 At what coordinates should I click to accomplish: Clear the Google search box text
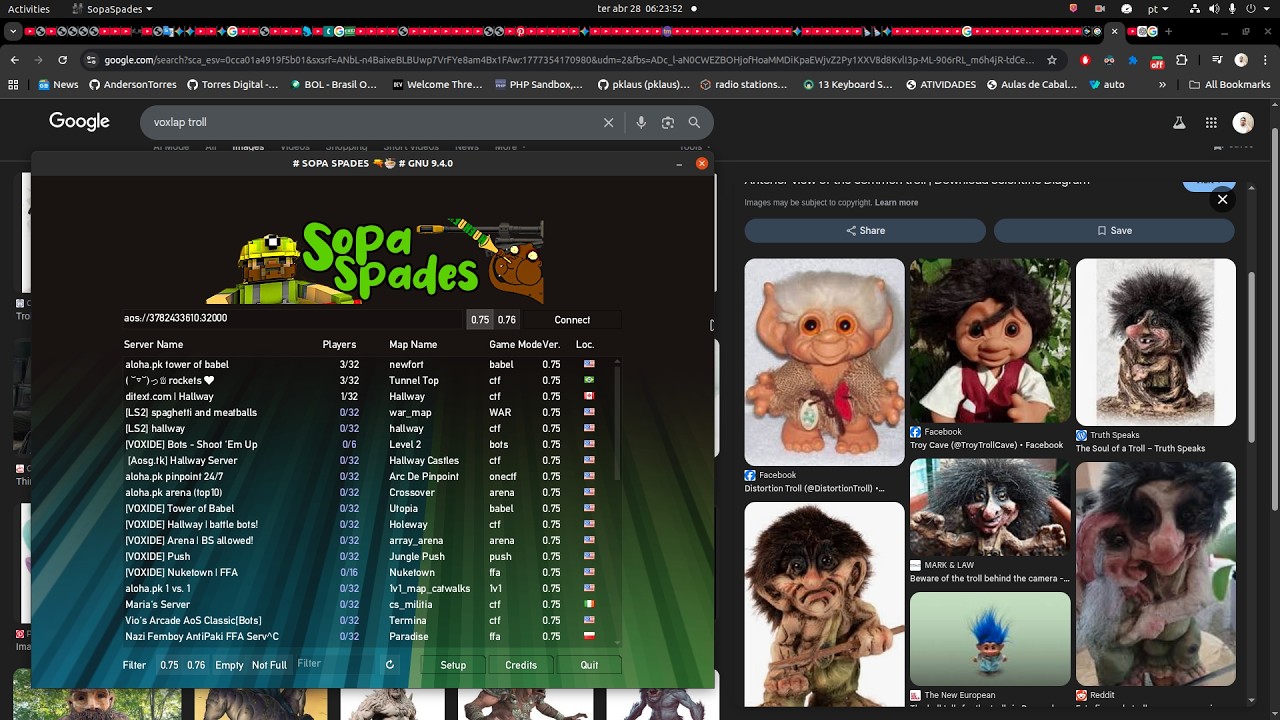coord(608,123)
